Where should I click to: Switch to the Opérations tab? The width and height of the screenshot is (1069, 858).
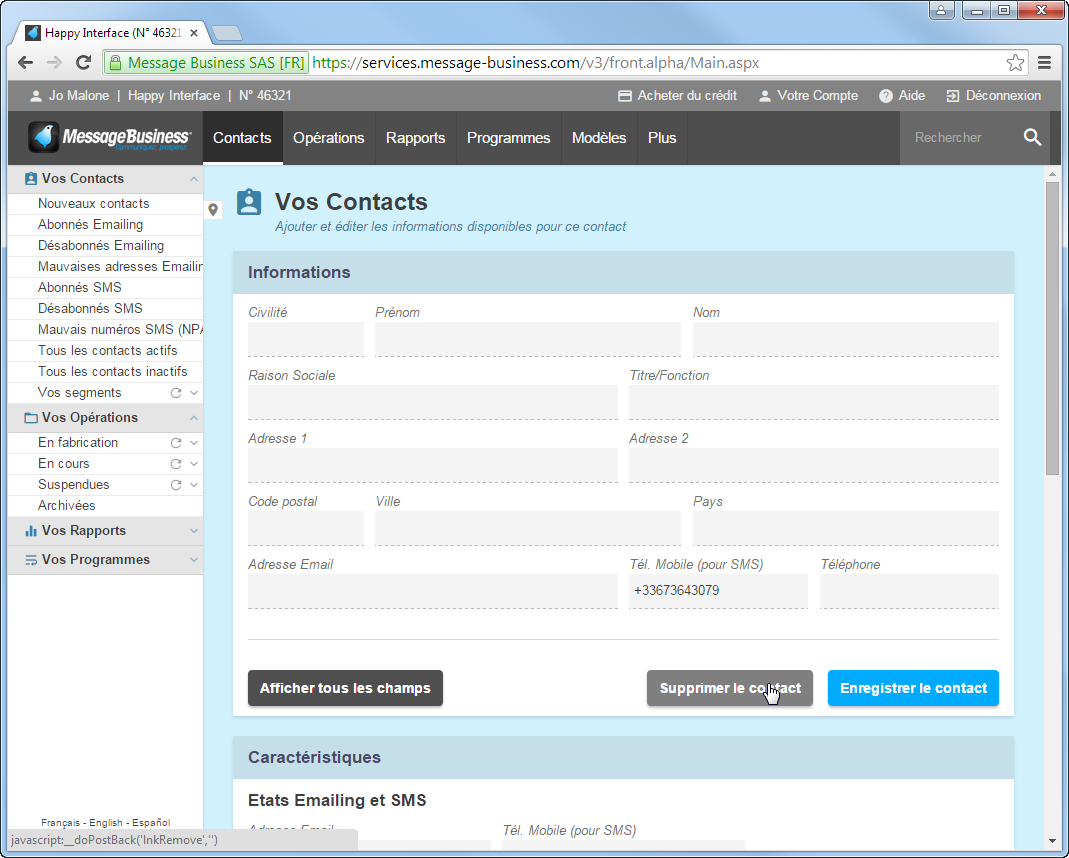pyautogui.click(x=328, y=138)
